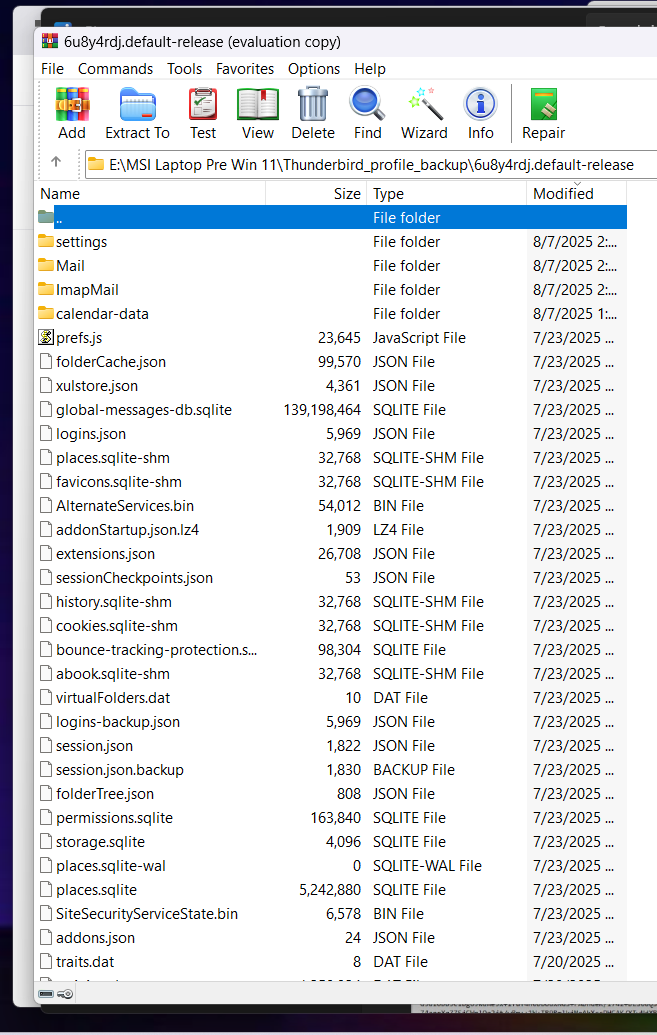The image size is (657, 1035).
Task: Sort by the Name column header
Action: (150, 193)
